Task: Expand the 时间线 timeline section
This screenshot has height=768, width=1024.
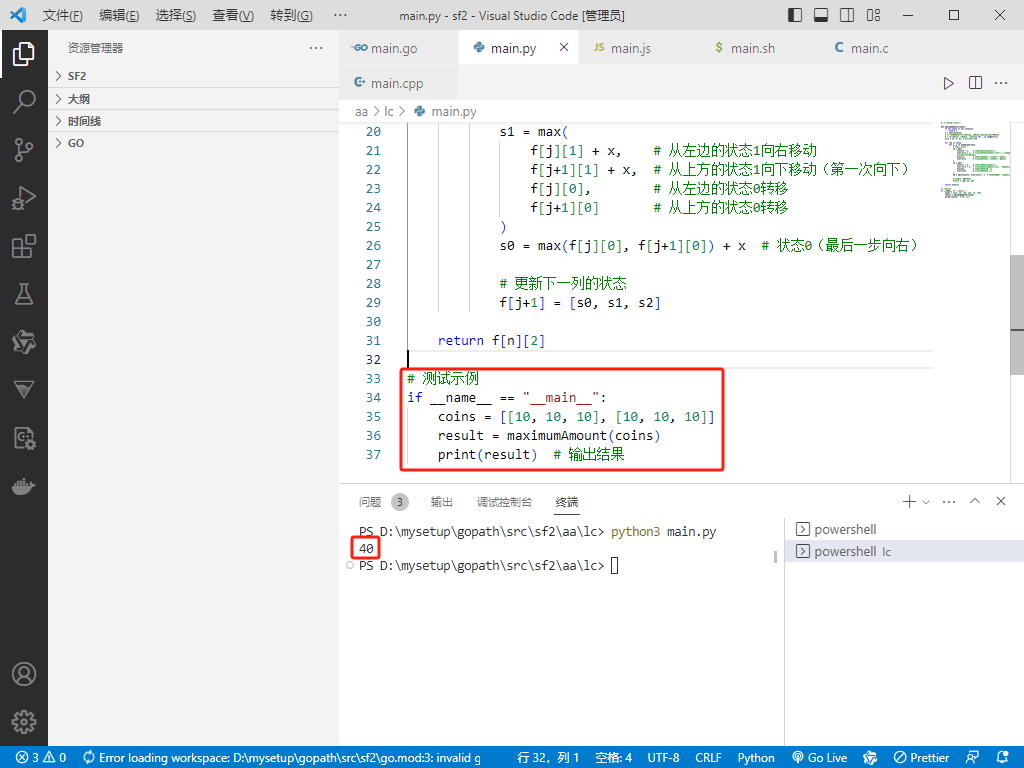Action: [193, 121]
